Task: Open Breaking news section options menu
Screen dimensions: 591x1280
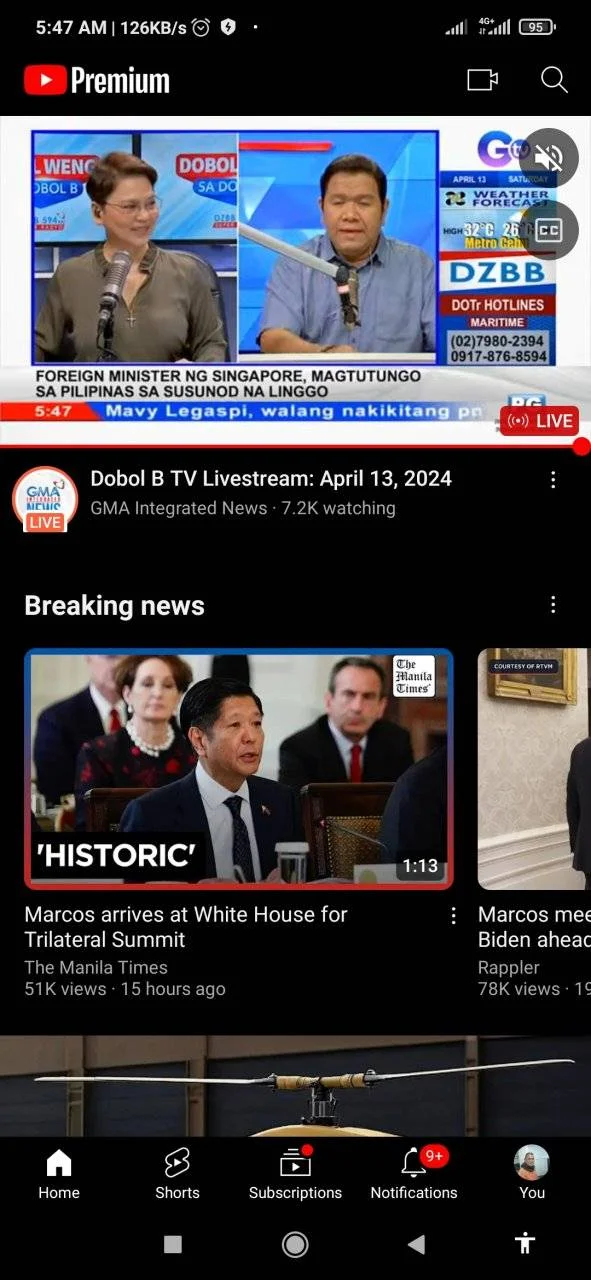Action: pos(553,605)
